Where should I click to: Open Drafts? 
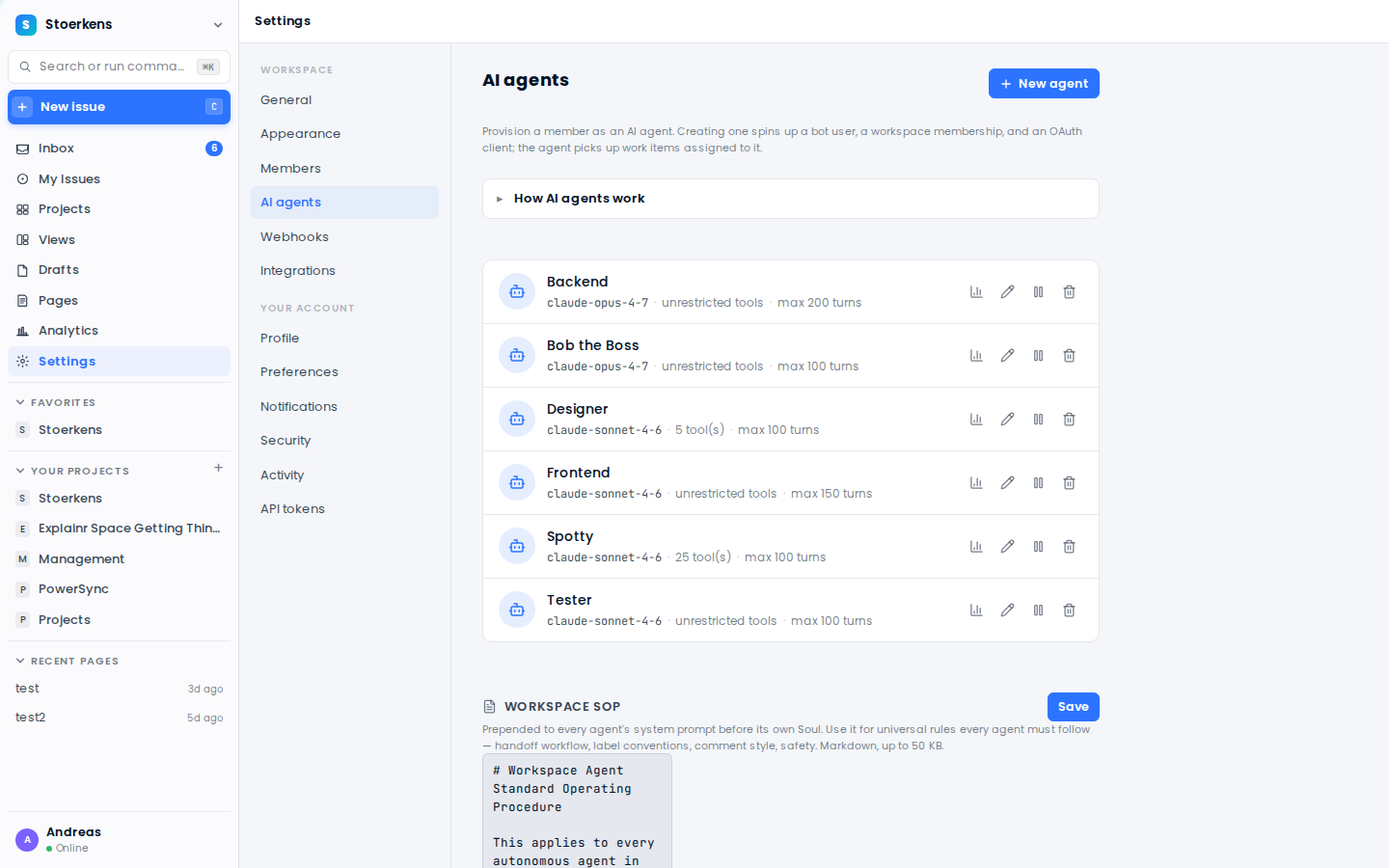tap(120, 270)
